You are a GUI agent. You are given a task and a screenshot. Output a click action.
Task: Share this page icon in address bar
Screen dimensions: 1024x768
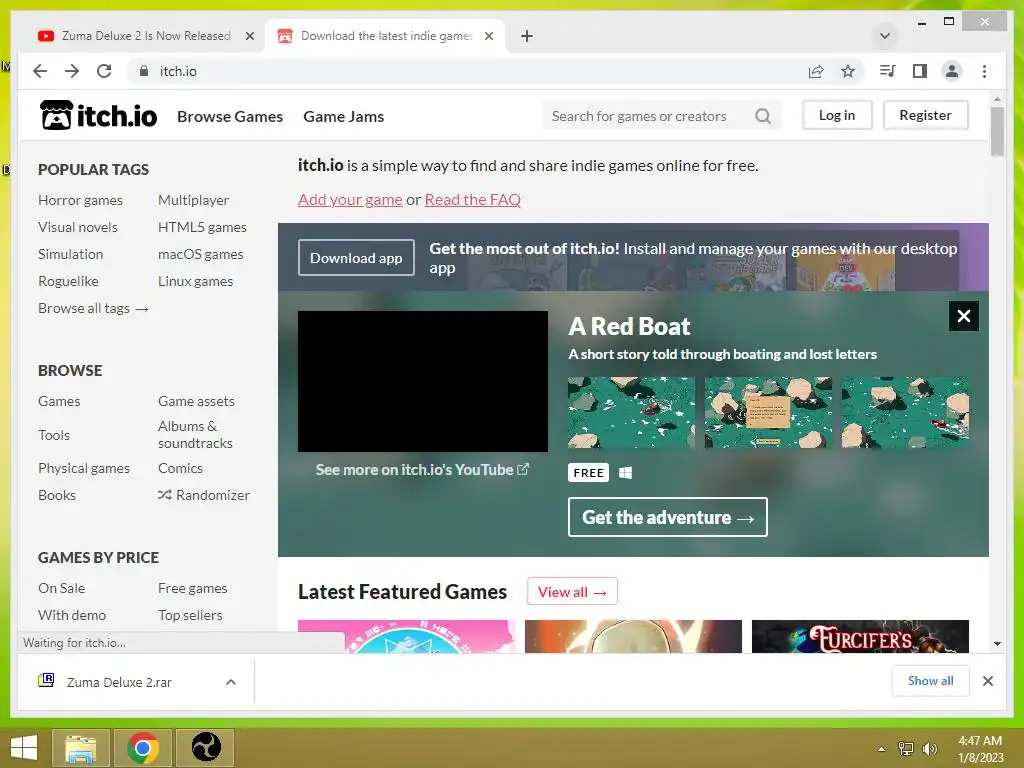[816, 71]
